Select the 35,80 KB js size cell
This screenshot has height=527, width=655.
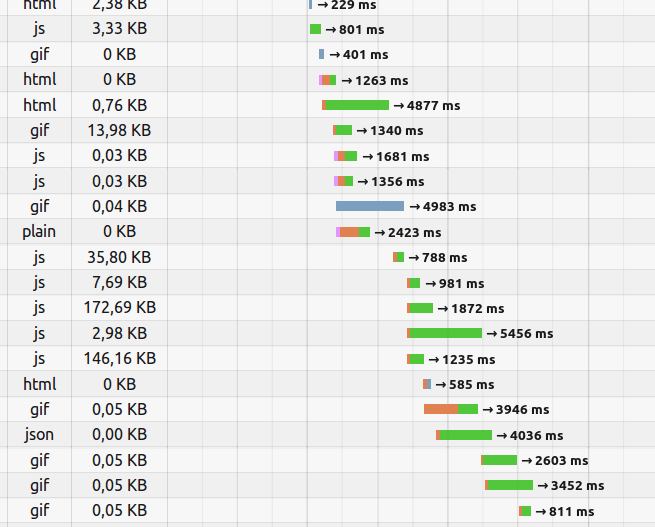pyautogui.click(x=119, y=257)
